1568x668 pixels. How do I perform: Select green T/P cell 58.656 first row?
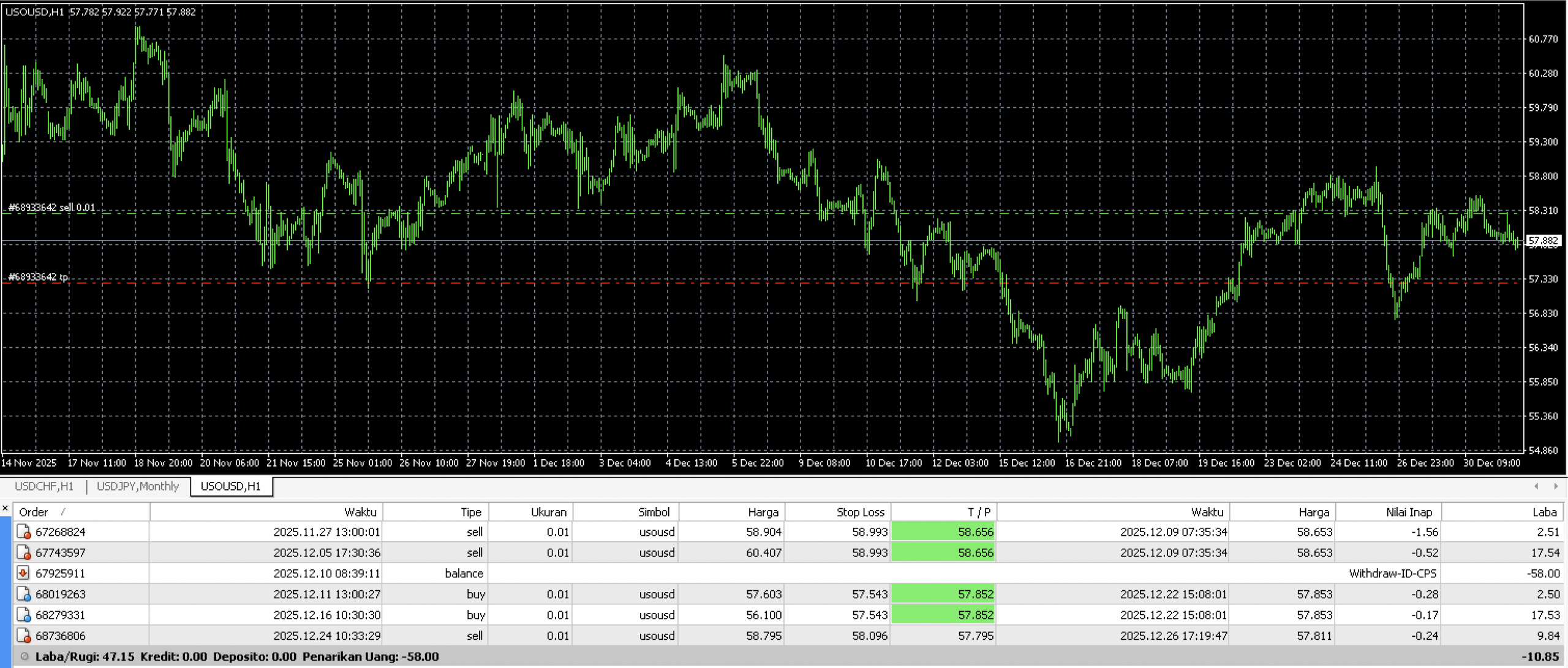(x=943, y=531)
